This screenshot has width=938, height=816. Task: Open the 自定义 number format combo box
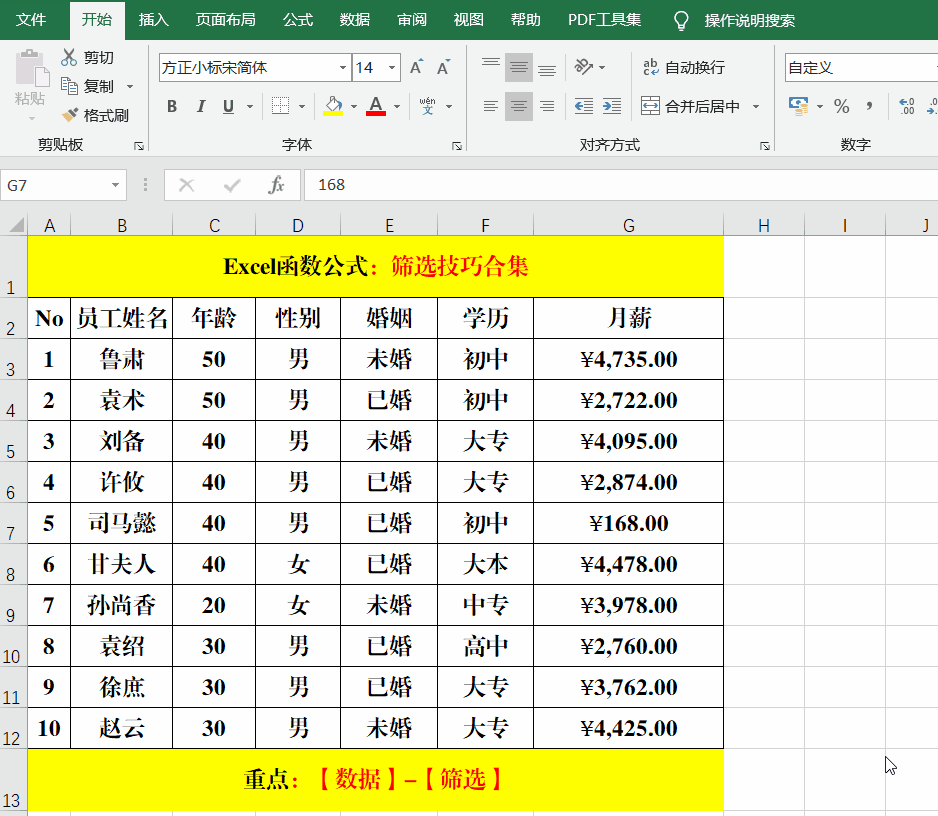861,68
